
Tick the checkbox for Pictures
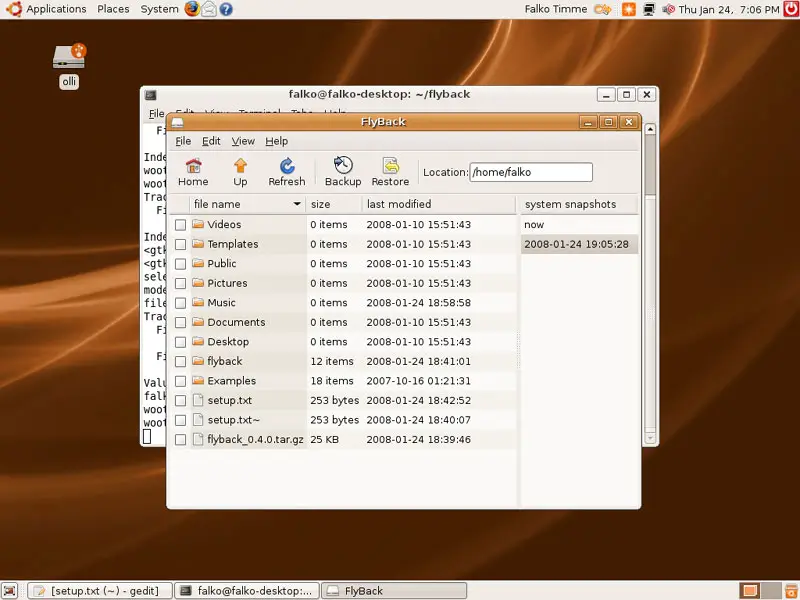coord(180,283)
